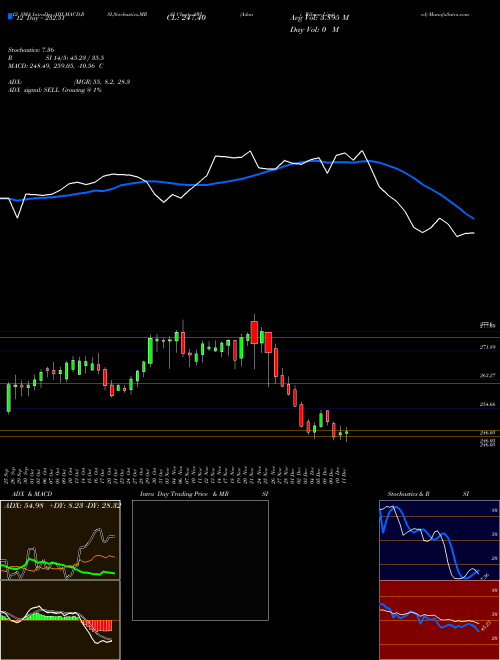Click the 254.66 price axis label

(x=487, y=404)
